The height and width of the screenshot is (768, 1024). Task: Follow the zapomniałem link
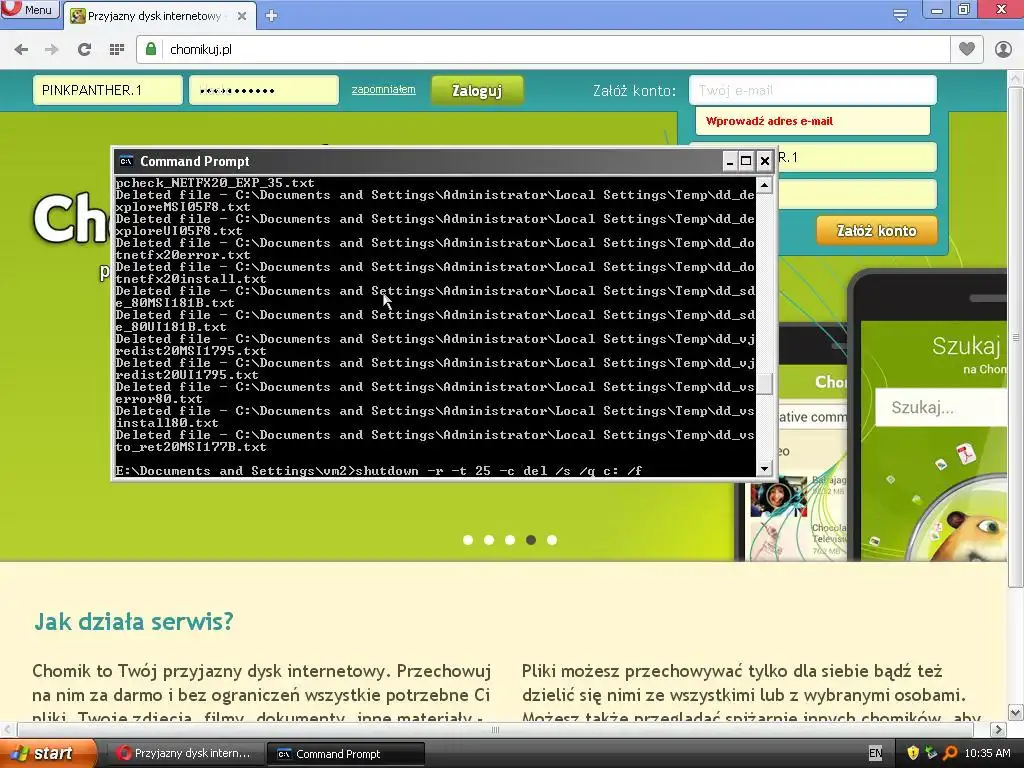click(383, 89)
